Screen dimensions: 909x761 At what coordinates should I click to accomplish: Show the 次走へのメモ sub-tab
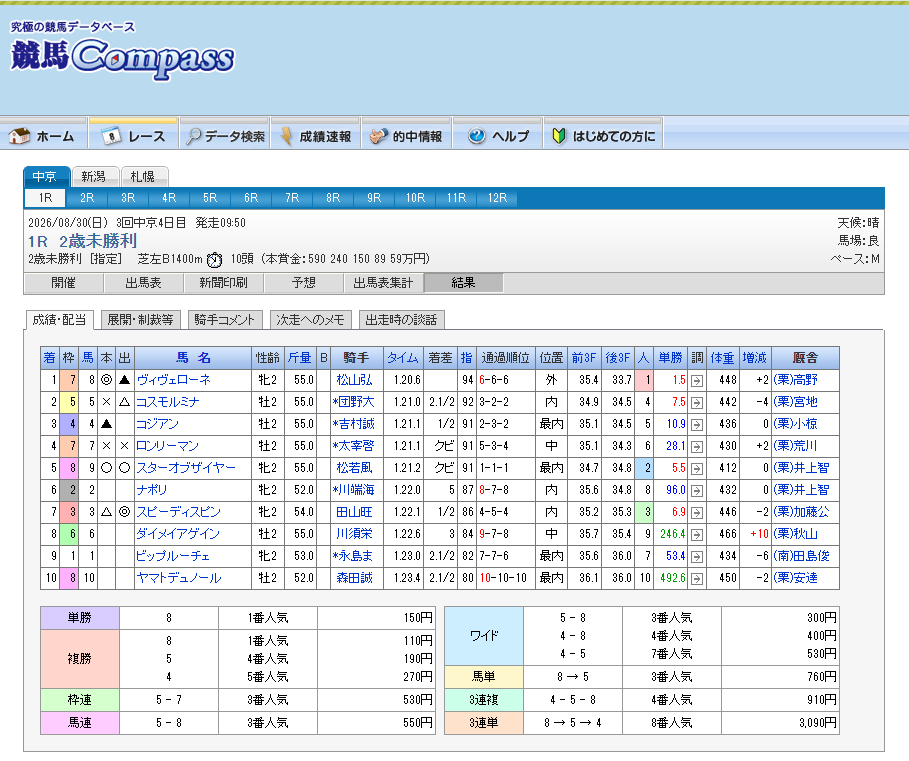point(310,320)
